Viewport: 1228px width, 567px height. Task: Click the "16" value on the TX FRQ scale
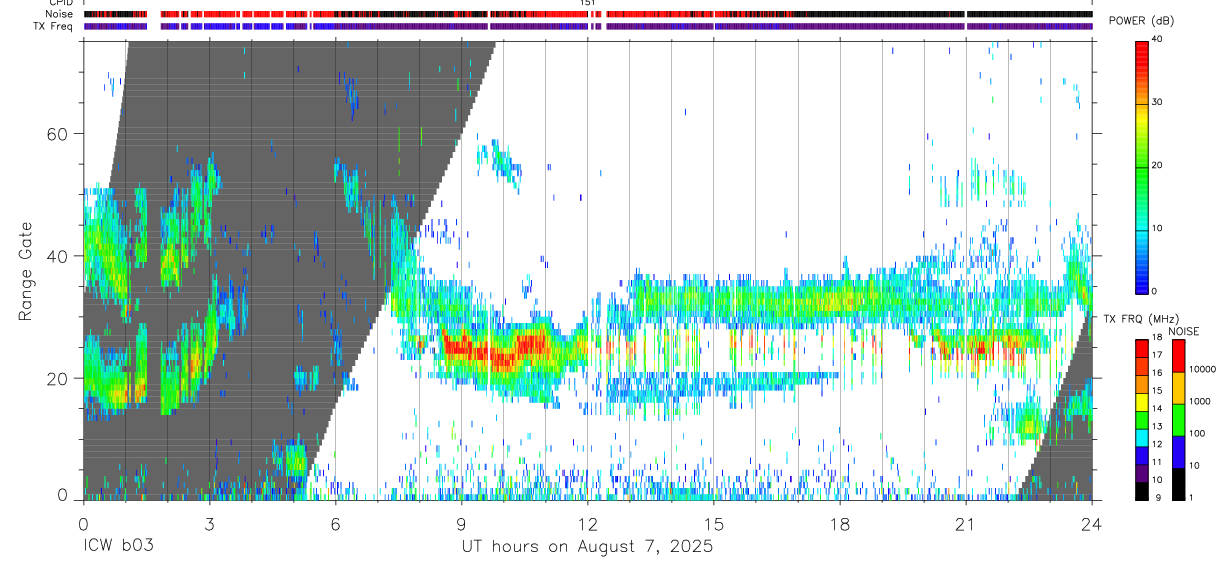[1157, 373]
